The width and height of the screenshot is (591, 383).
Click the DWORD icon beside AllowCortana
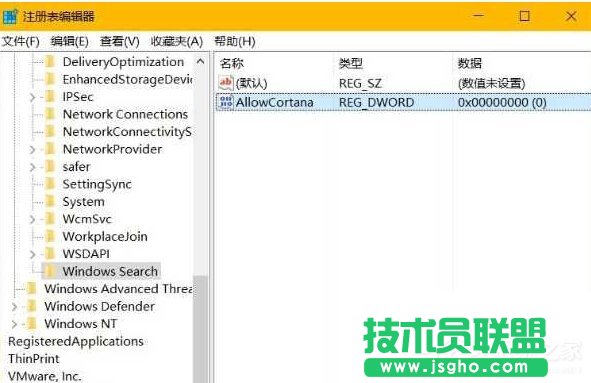coord(226,102)
